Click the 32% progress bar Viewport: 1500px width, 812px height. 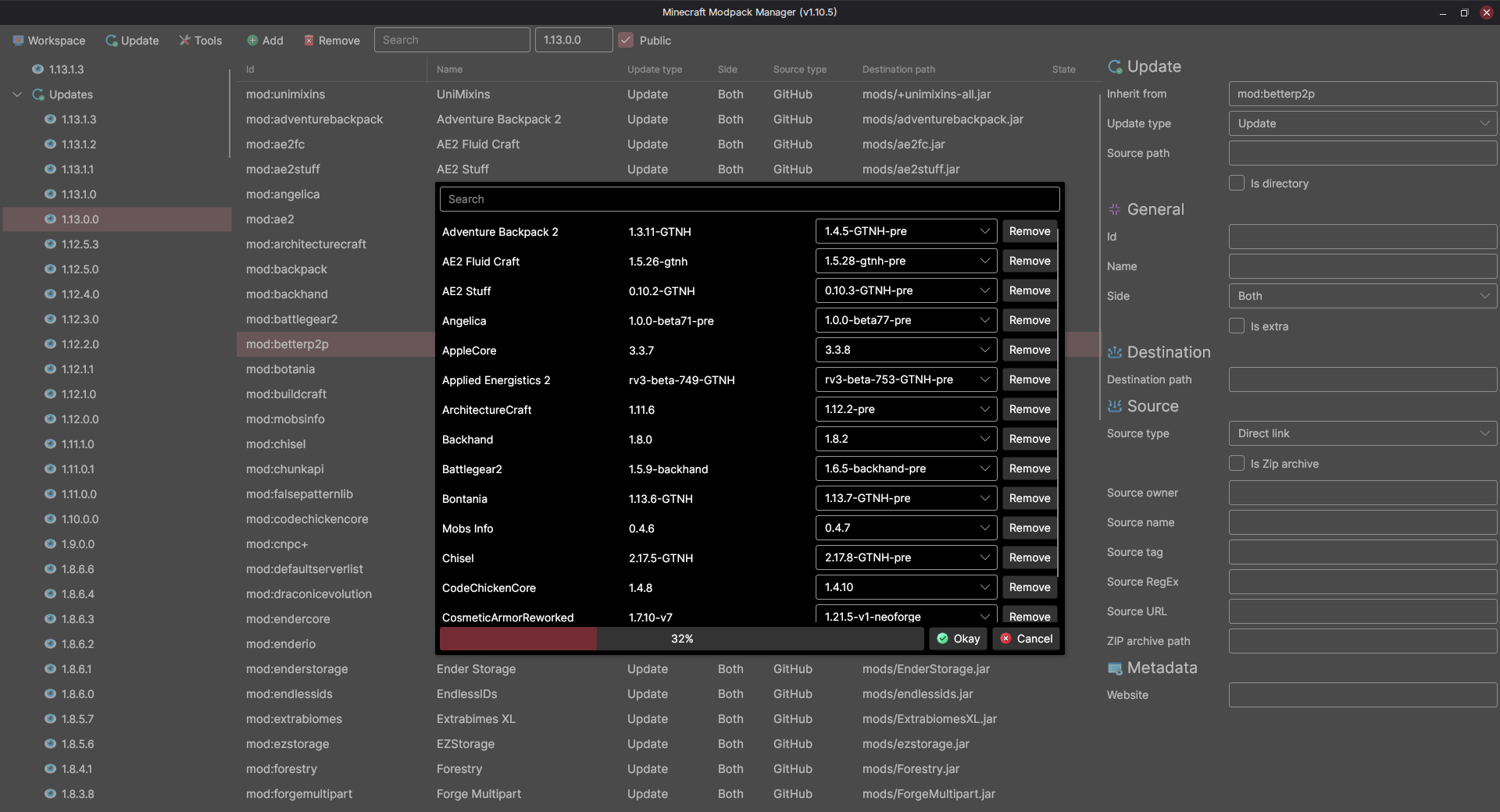(681, 639)
